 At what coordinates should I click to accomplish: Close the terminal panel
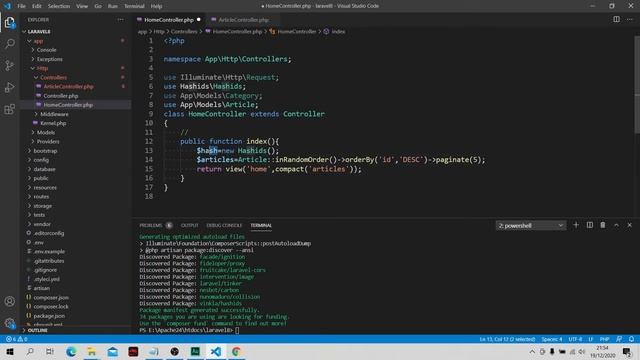[x=629, y=225]
